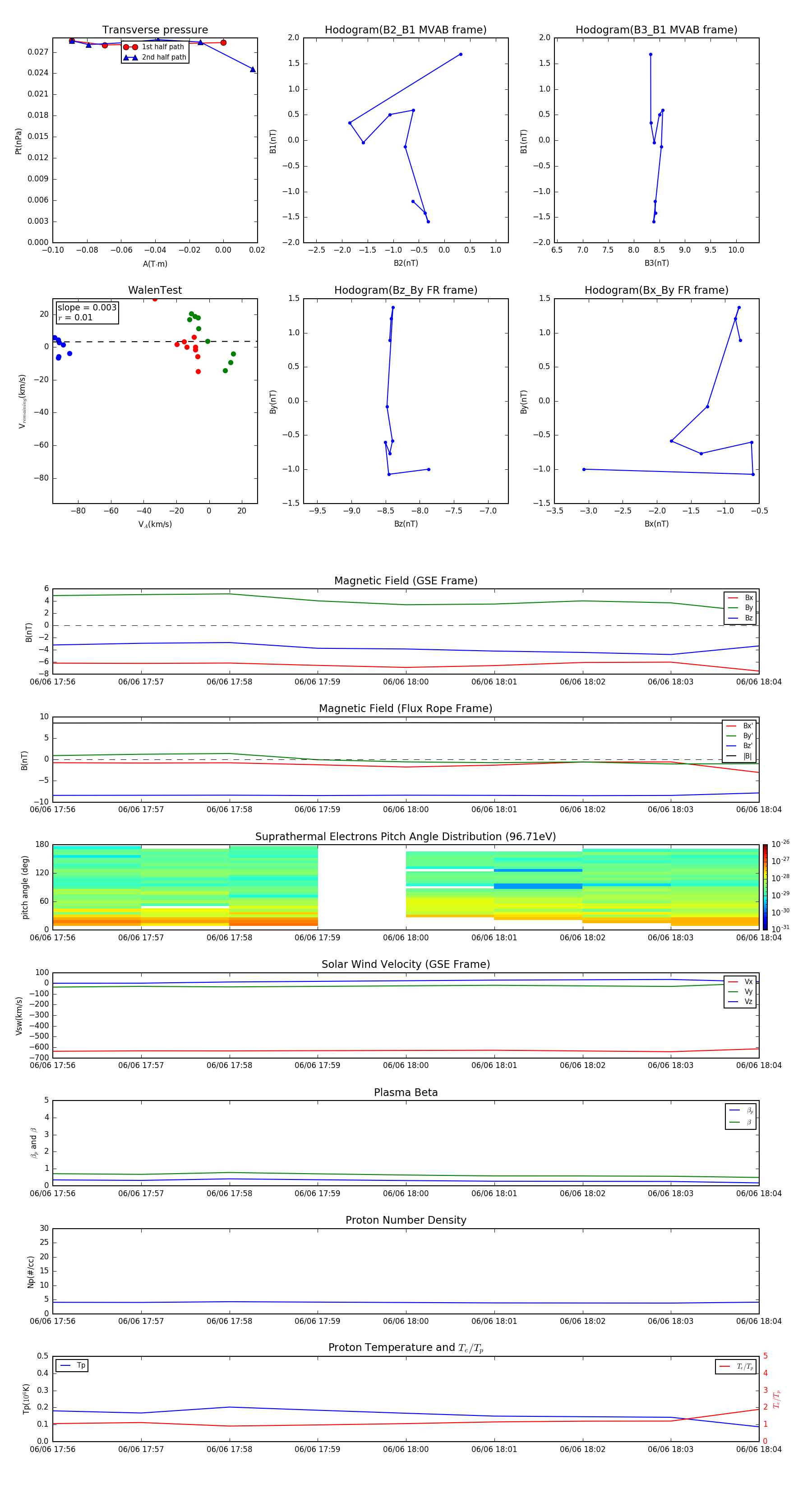Viewport: 812px width, 1489px height.
Task: Click the 'Bx(nT)' x-axis label
Action: click(x=656, y=524)
